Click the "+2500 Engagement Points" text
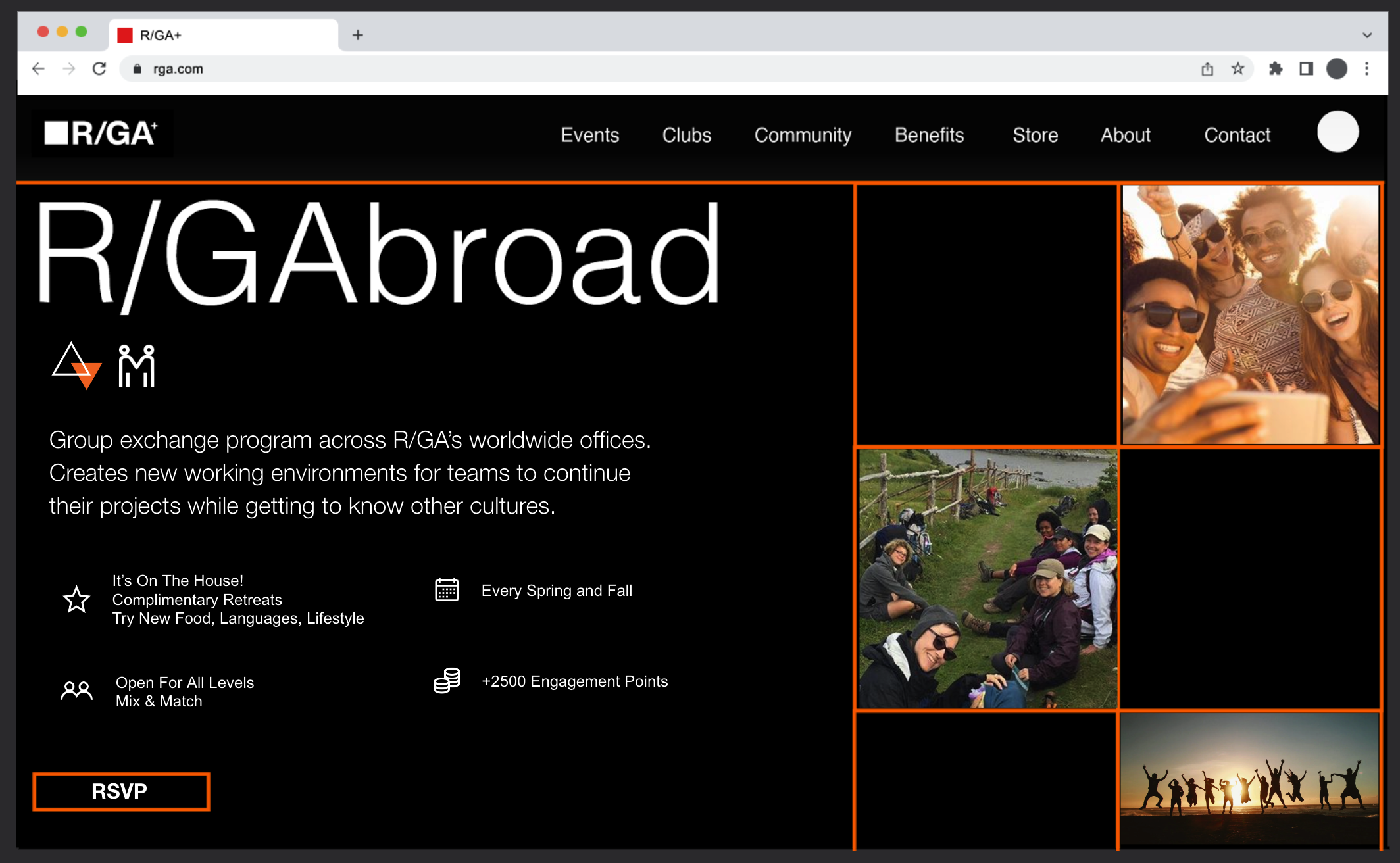Viewport: 1400px width, 863px height. pos(574,681)
